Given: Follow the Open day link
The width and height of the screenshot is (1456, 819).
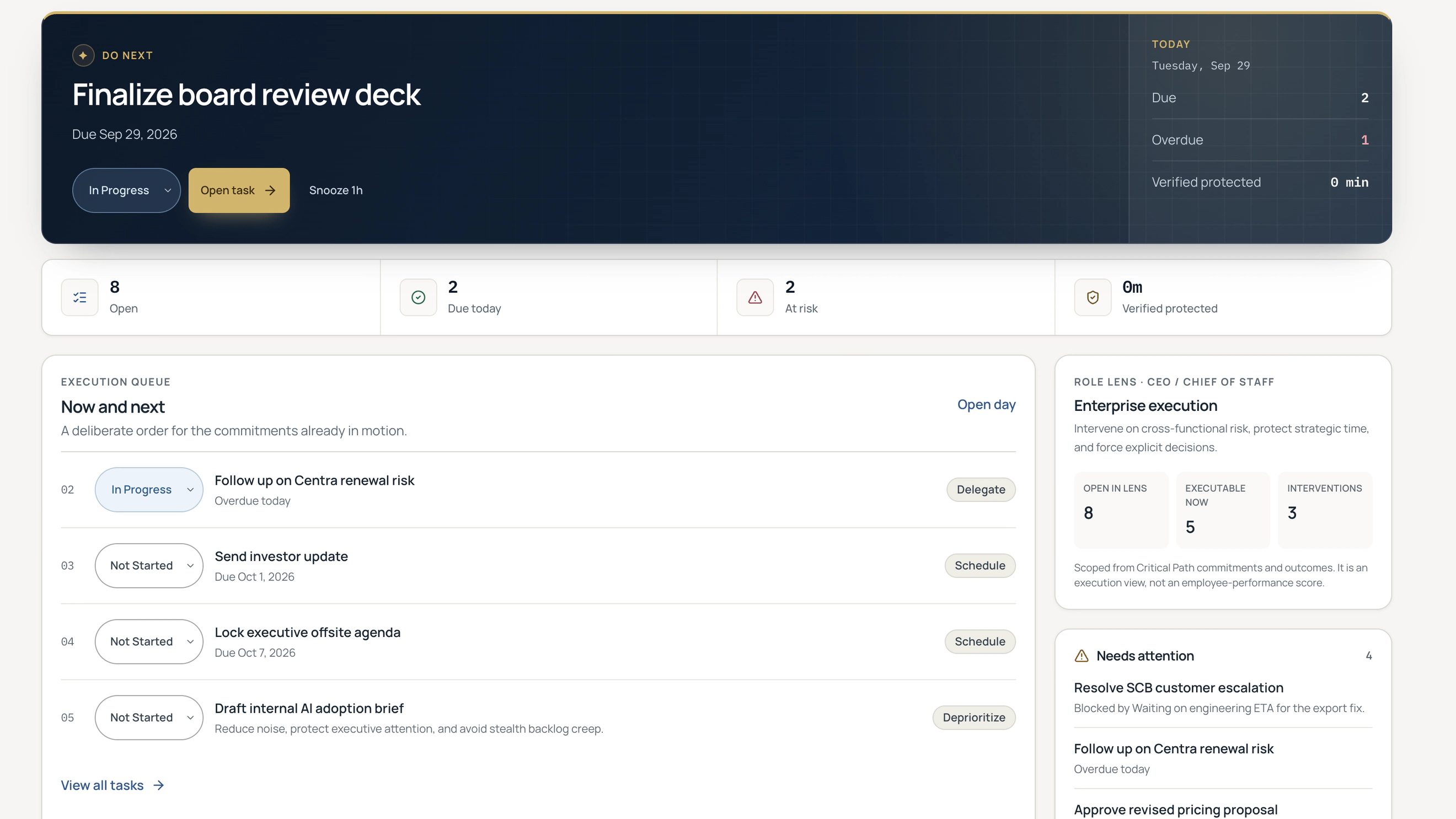Looking at the screenshot, I should pos(986,405).
